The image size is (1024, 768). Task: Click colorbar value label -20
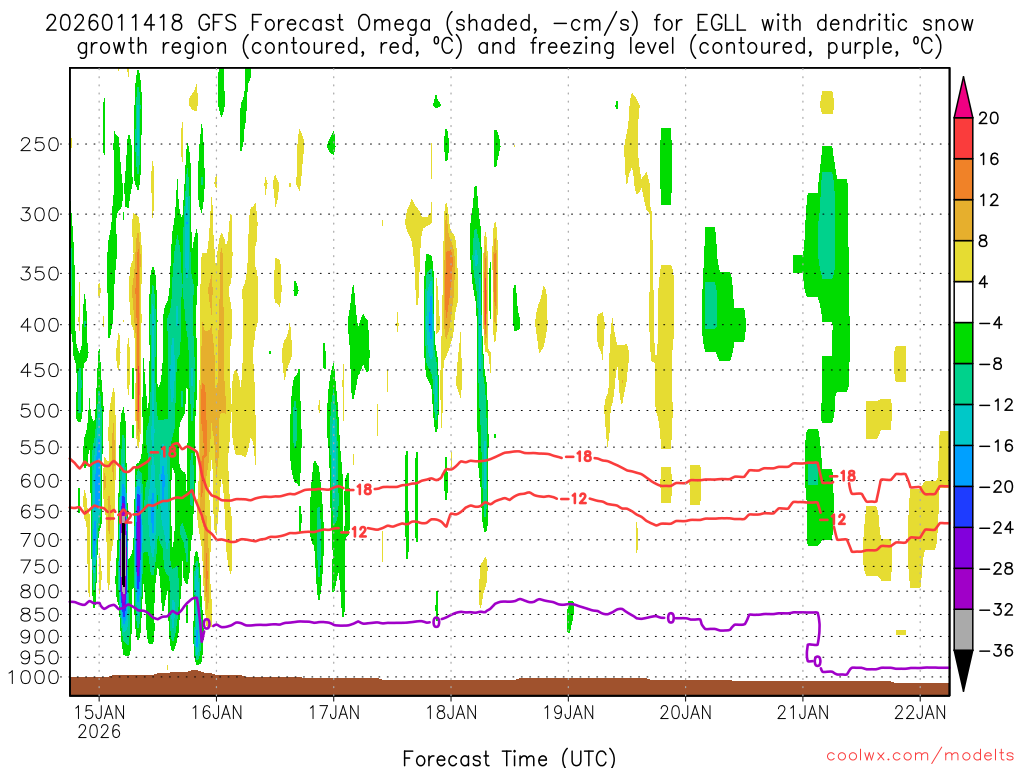[x=996, y=487]
